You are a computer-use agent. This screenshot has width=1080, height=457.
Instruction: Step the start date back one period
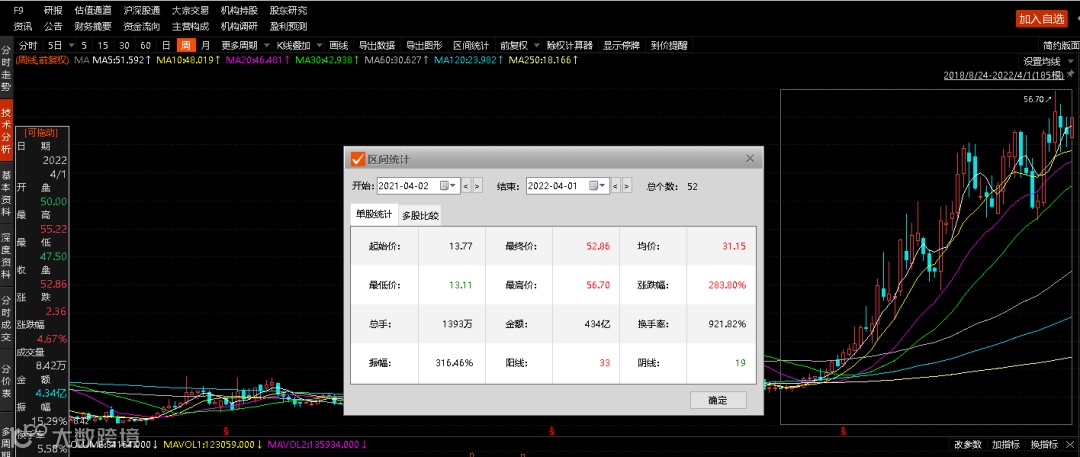(x=466, y=185)
